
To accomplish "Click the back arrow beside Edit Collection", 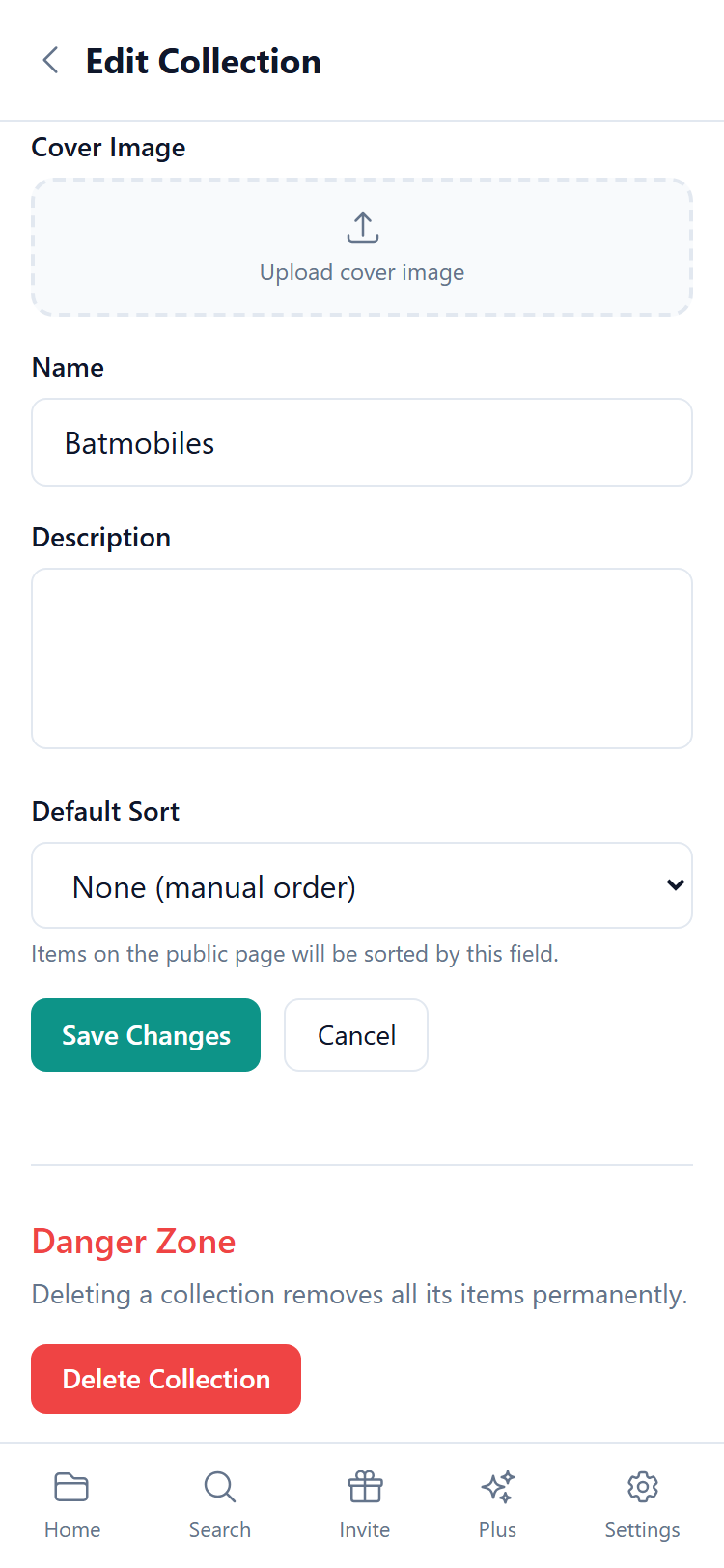I will [51, 61].
